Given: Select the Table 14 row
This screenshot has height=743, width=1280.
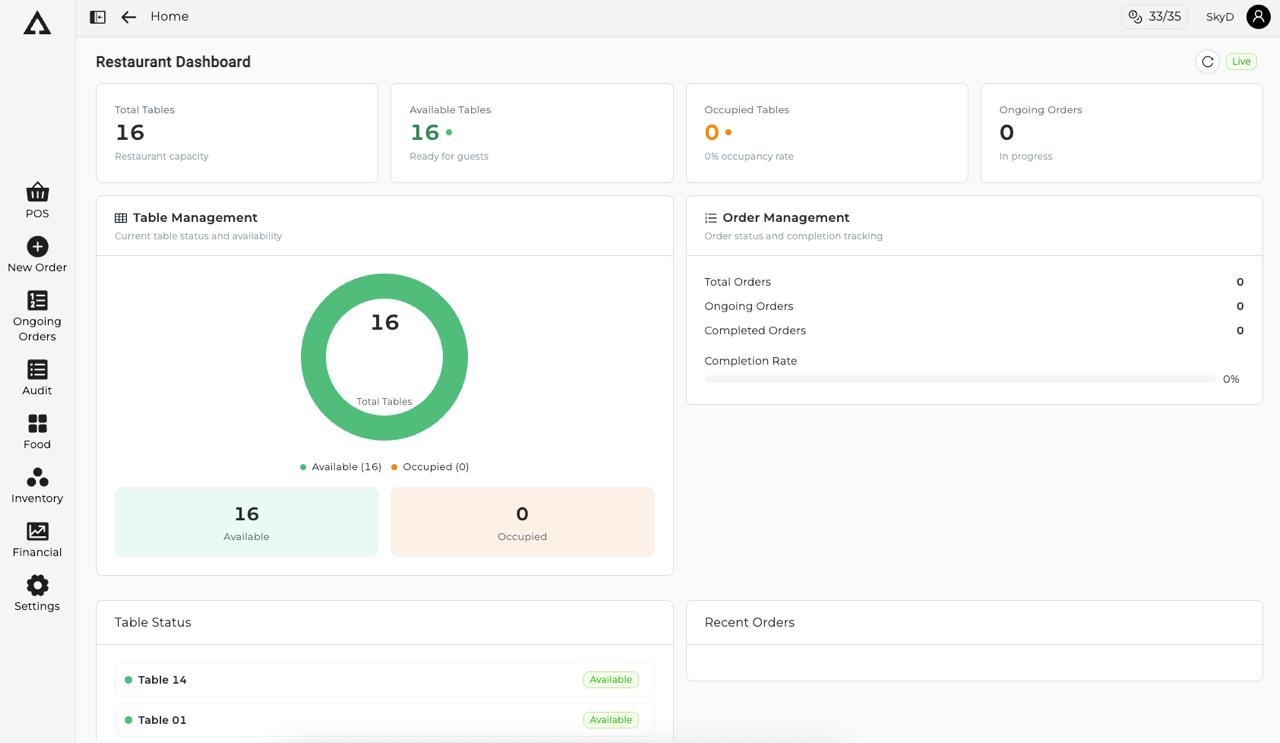Looking at the screenshot, I should pos(384,680).
